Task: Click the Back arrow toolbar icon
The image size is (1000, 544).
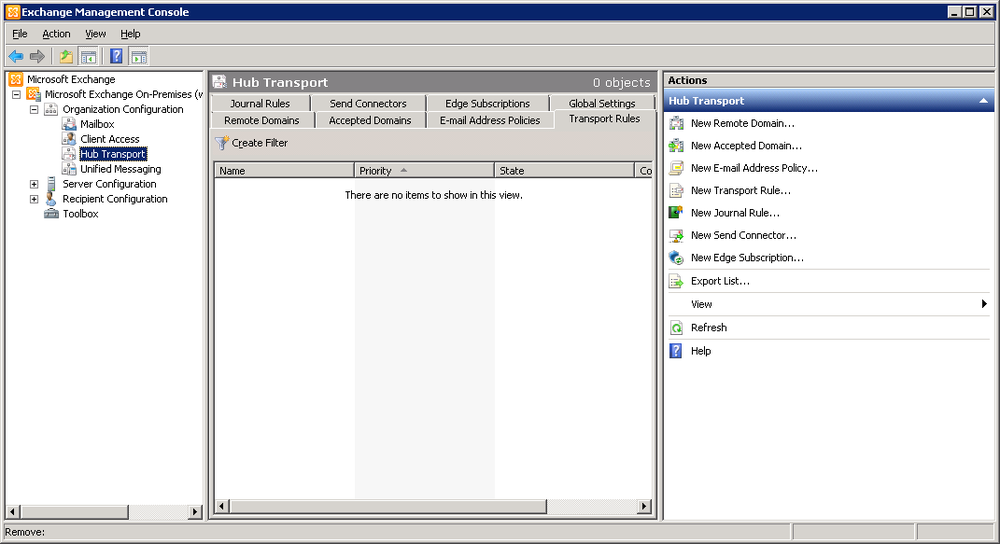Action: tap(16, 57)
